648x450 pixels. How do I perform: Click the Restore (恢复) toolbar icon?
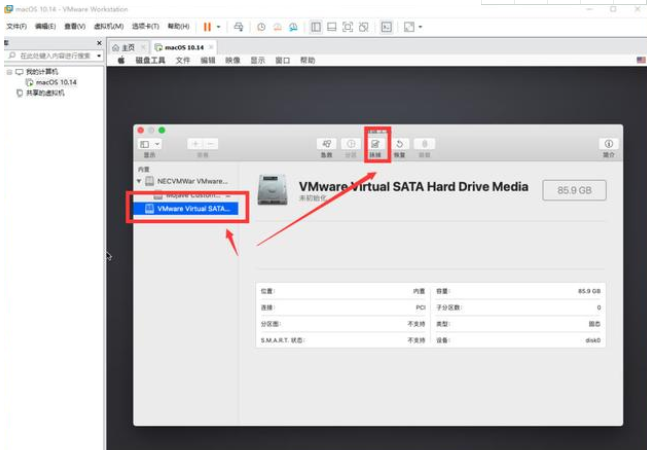400,145
